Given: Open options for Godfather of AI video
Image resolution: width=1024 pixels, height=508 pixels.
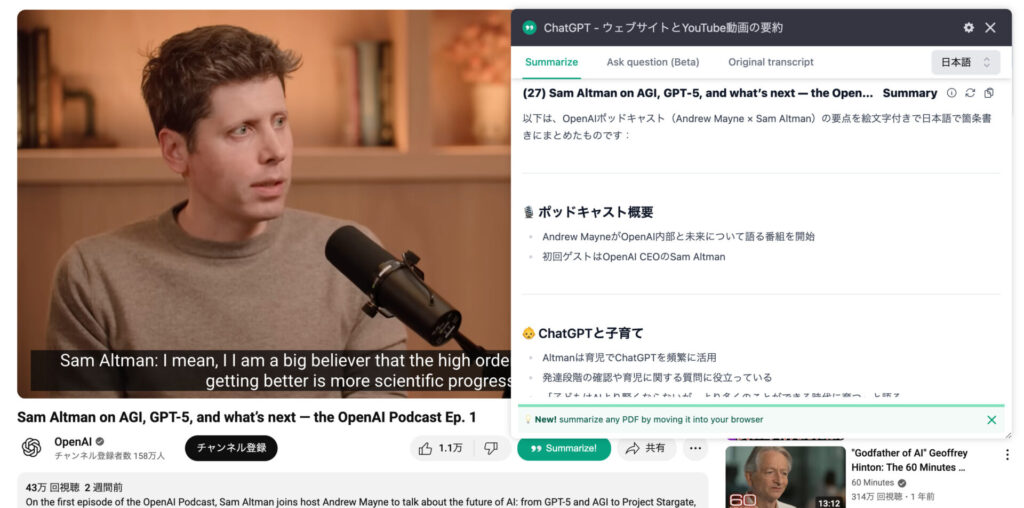Looking at the screenshot, I should 1006,454.
